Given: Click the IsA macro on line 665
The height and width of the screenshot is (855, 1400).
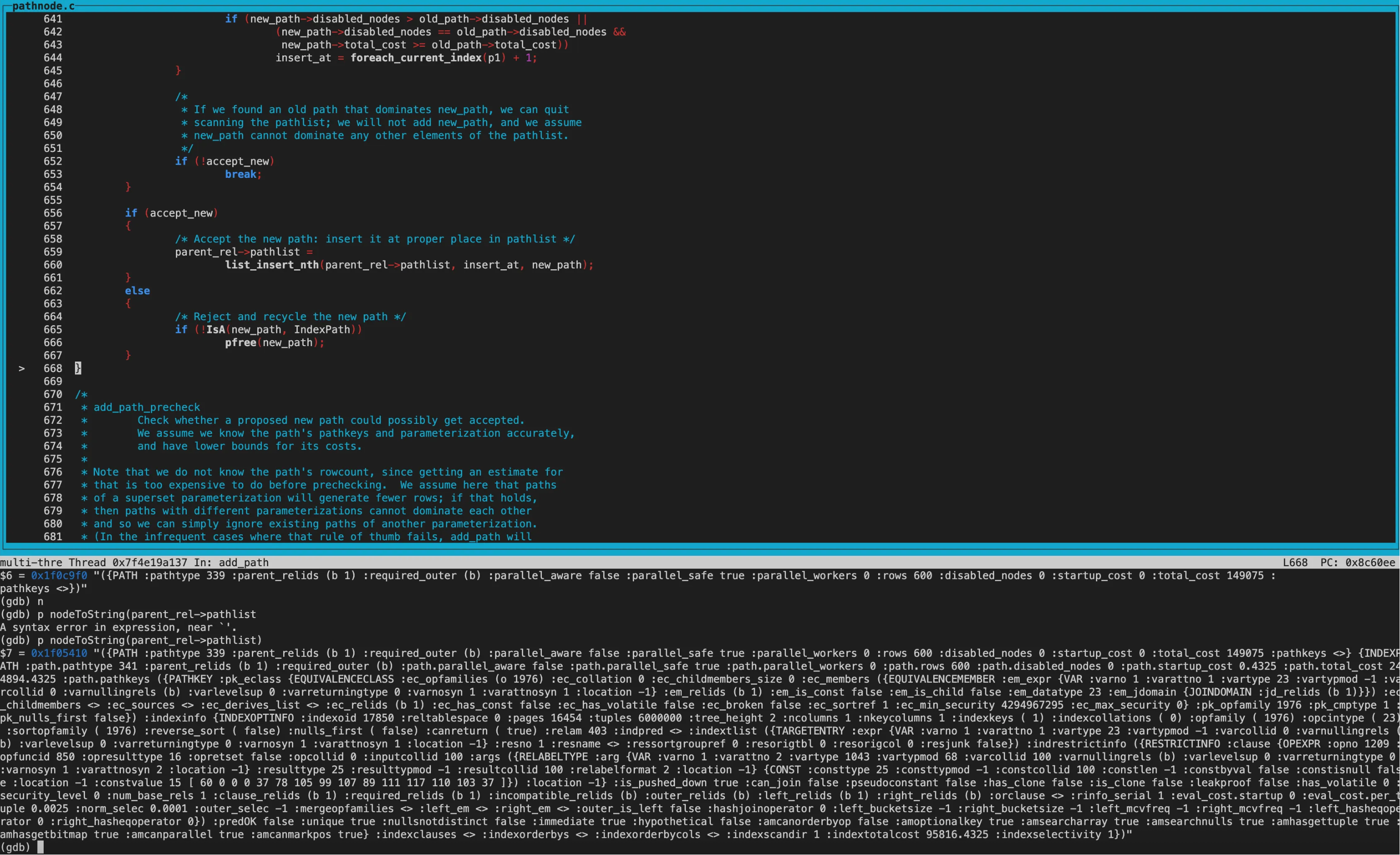Looking at the screenshot, I should coord(215,330).
